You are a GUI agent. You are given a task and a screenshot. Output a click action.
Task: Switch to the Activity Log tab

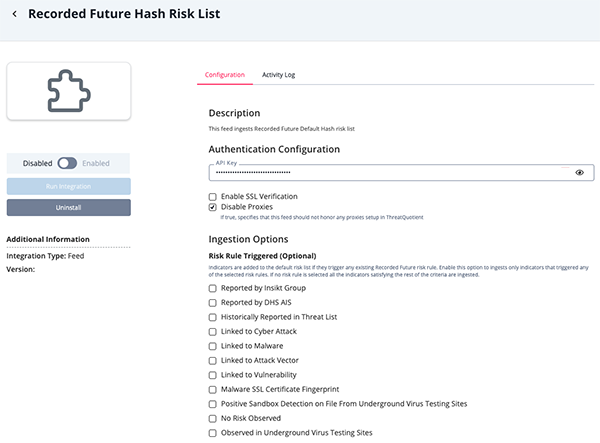click(x=278, y=75)
